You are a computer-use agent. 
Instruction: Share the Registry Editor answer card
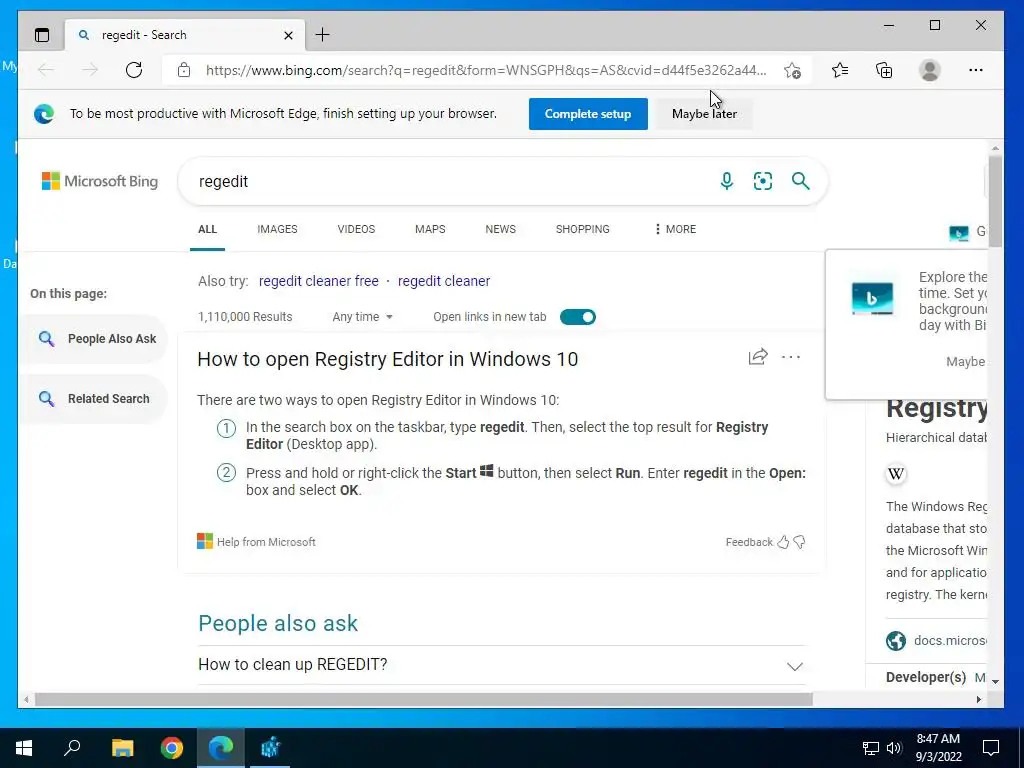pyautogui.click(x=758, y=357)
